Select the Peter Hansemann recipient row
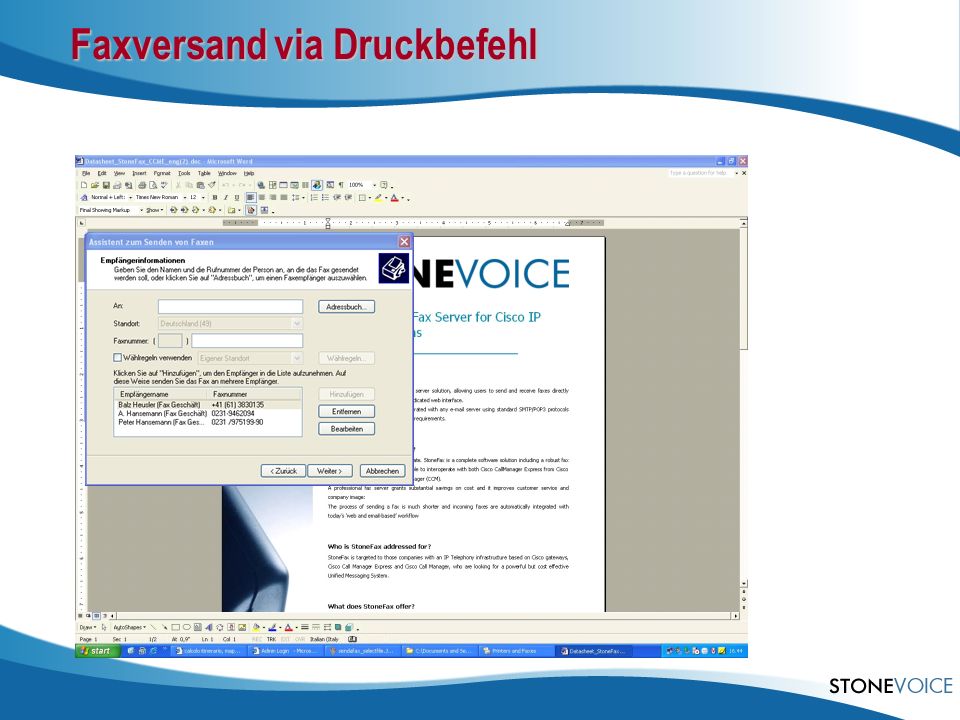Image resolution: width=960 pixels, height=720 pixels. pyautogui.click(x=208, y=422)
